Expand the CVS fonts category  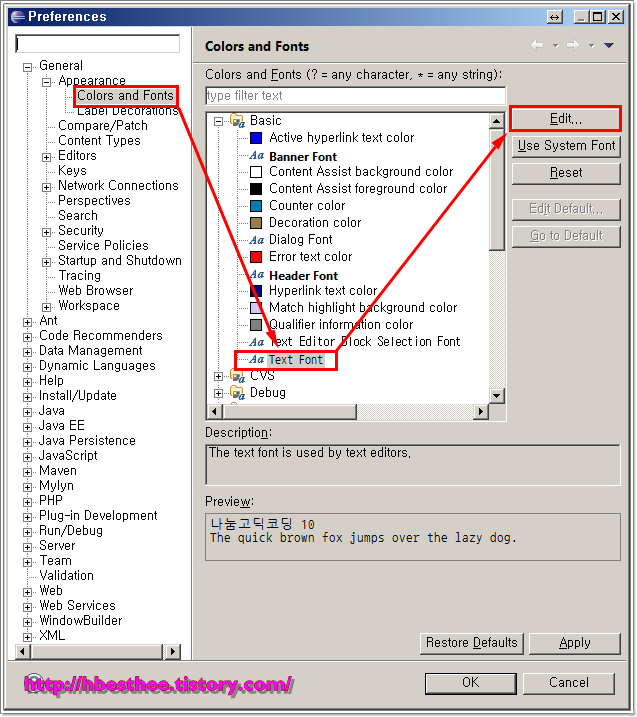219,376
